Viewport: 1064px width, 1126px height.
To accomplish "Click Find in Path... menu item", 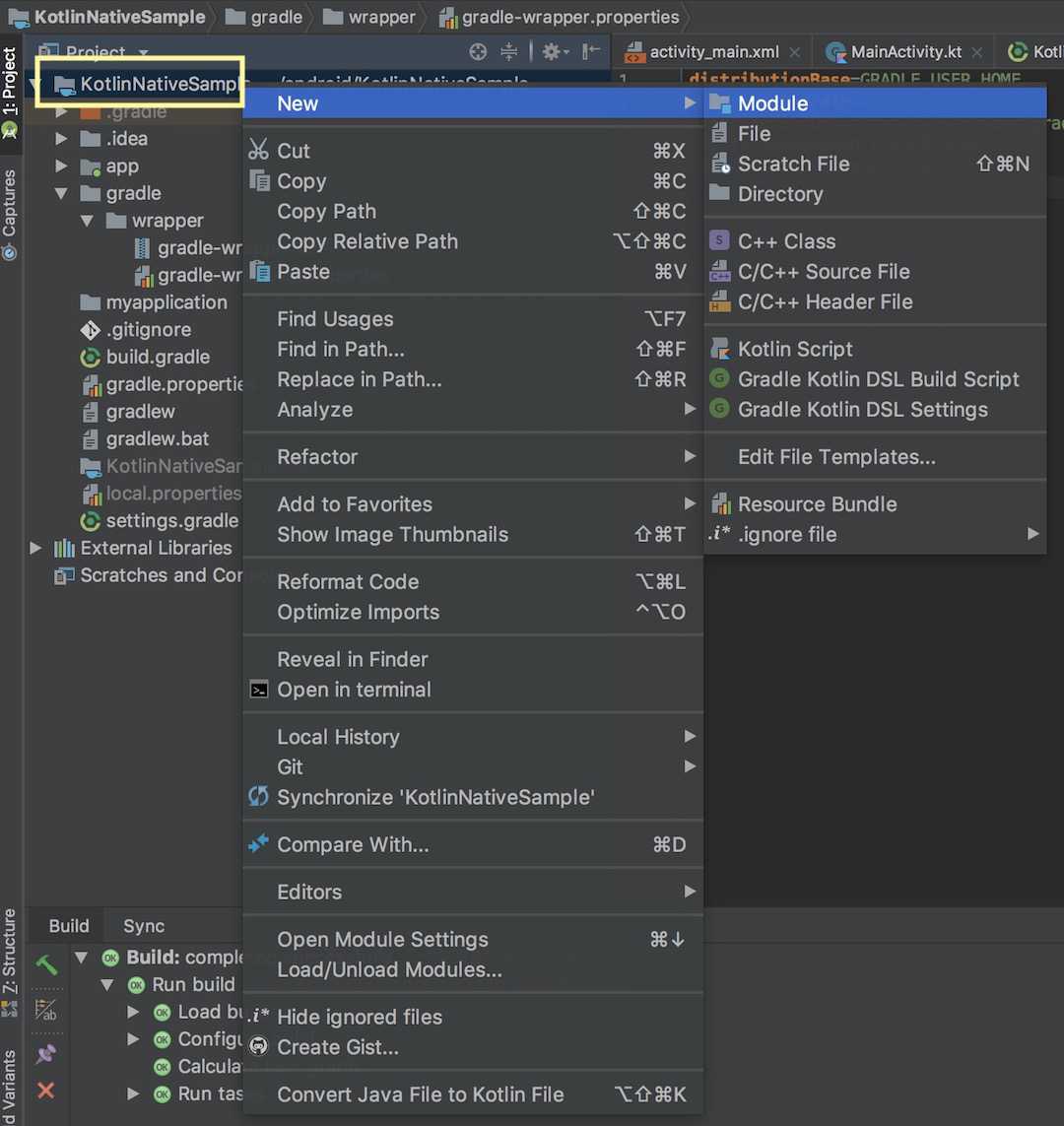I will pyautogui.click(x=473, y=349).
